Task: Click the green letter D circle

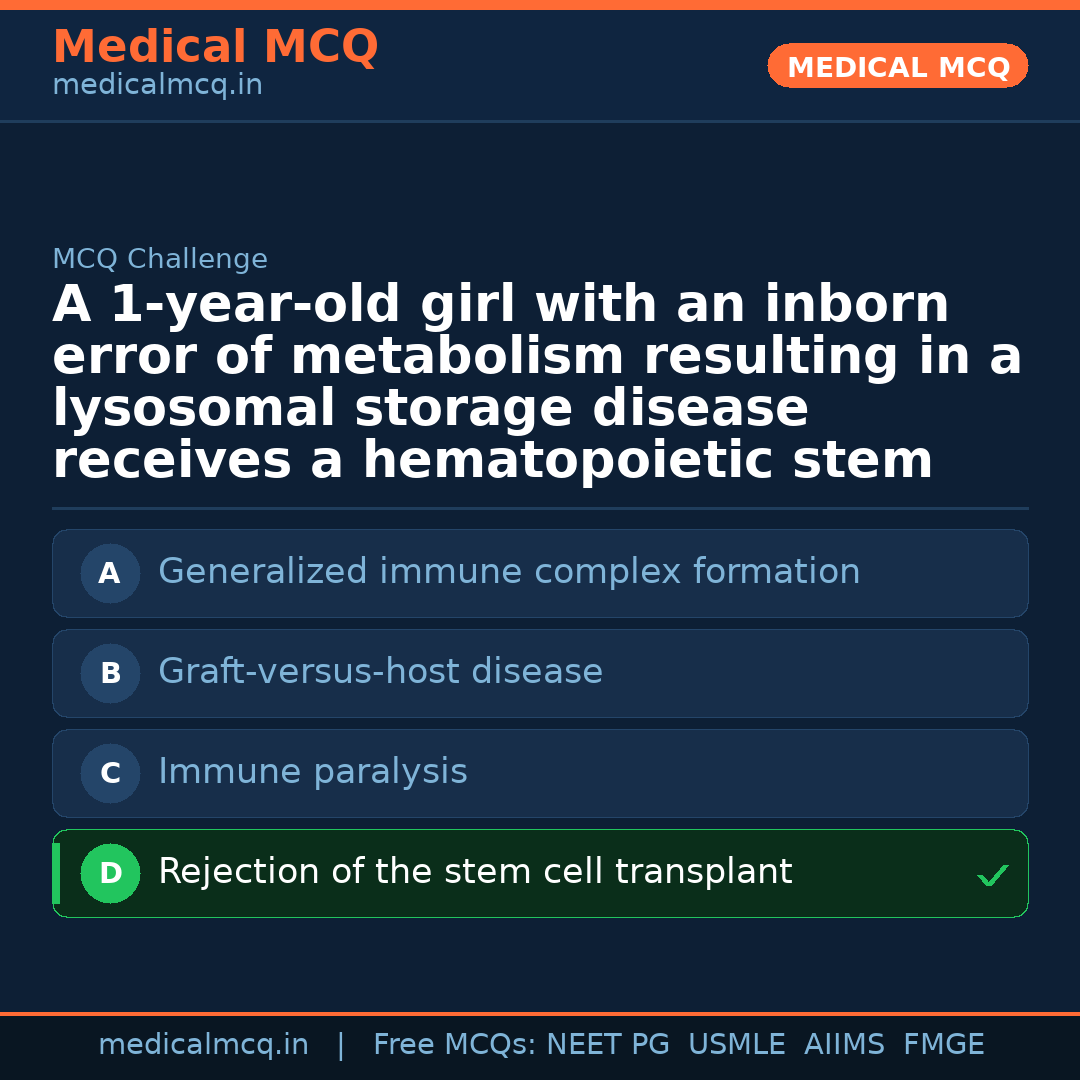Action: tap(110, 873)
